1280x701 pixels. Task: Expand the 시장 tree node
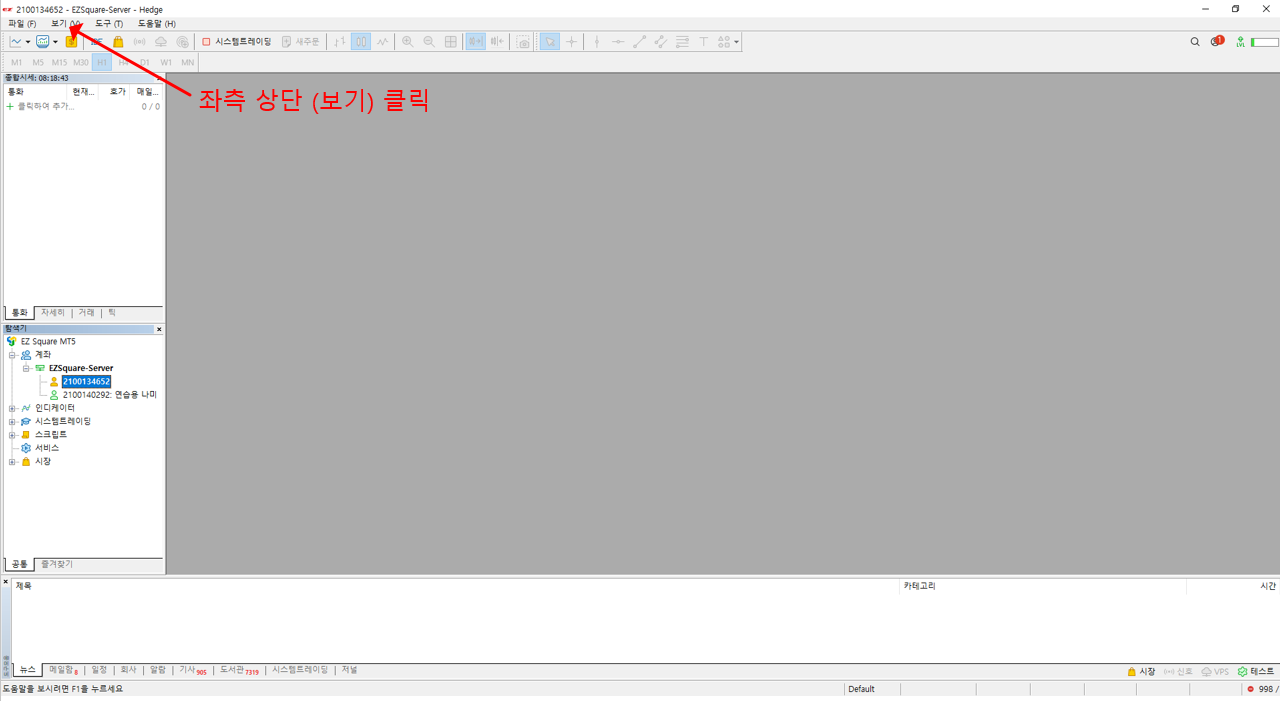[12, 461]
